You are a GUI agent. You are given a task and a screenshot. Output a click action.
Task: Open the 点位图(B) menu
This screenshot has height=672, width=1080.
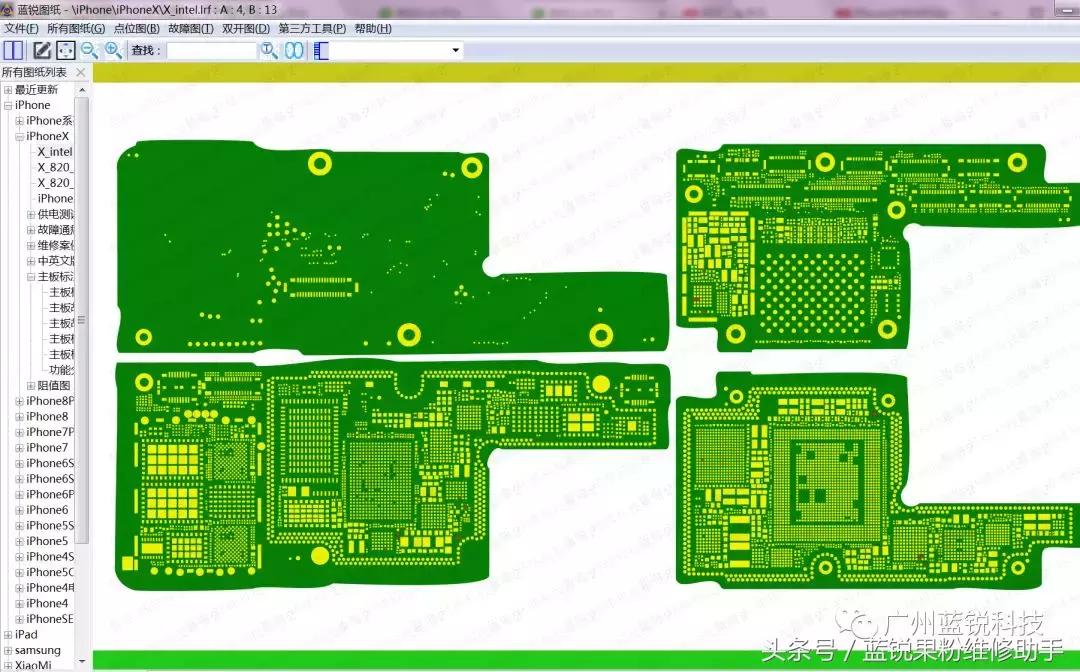(x=136, y=28)
